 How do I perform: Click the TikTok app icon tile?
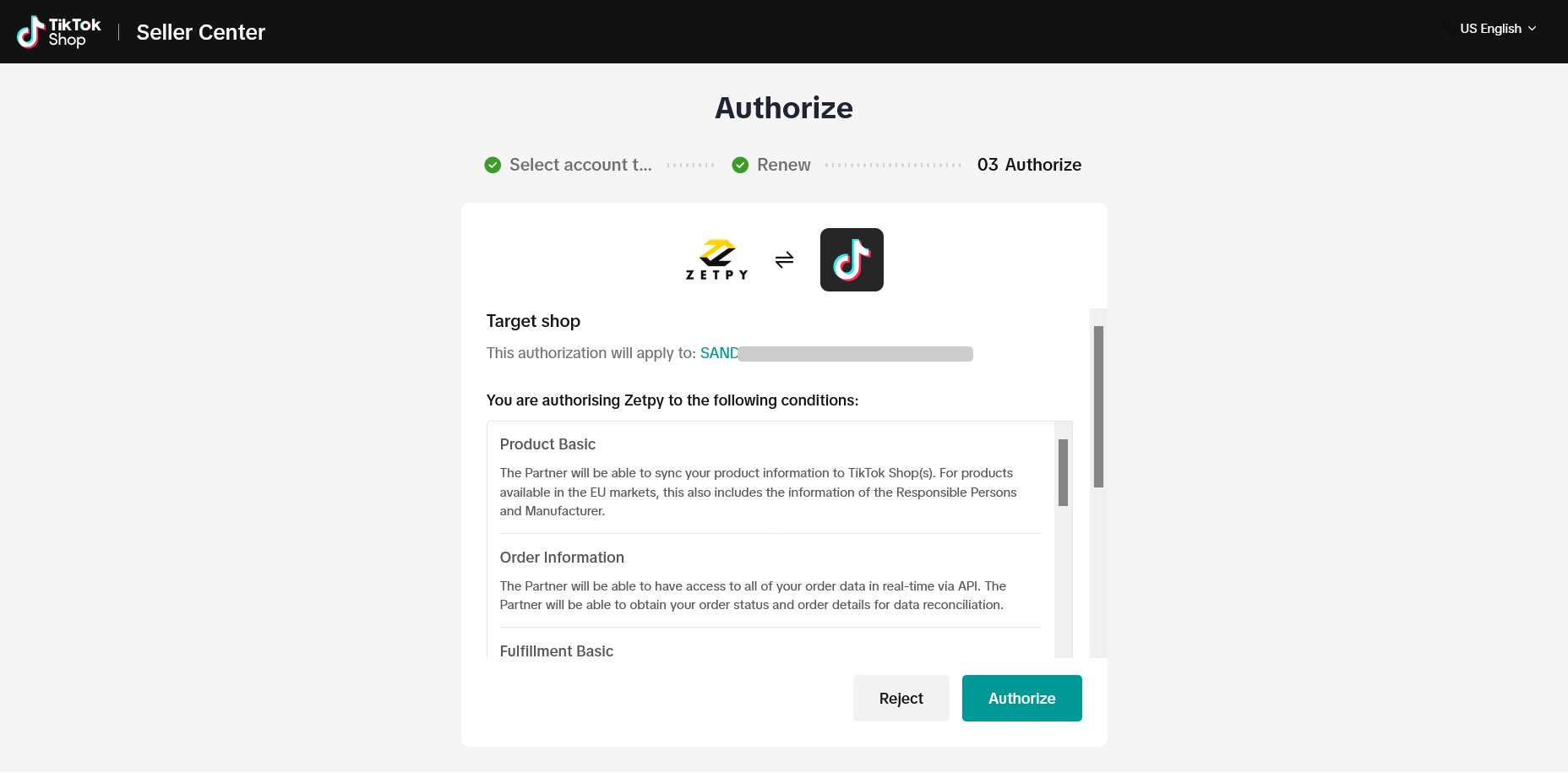click(x=852, y=259)
